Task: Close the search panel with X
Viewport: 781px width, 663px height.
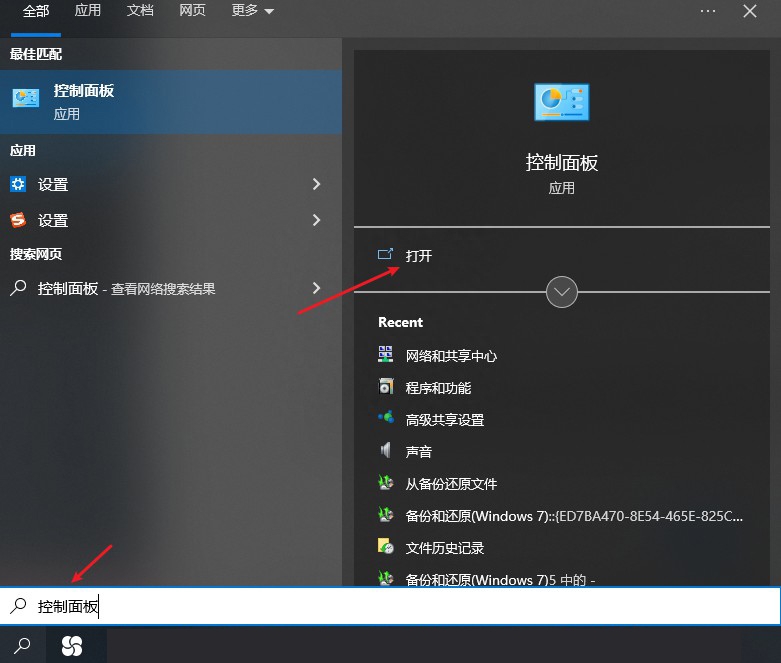Action: point(750,11)
